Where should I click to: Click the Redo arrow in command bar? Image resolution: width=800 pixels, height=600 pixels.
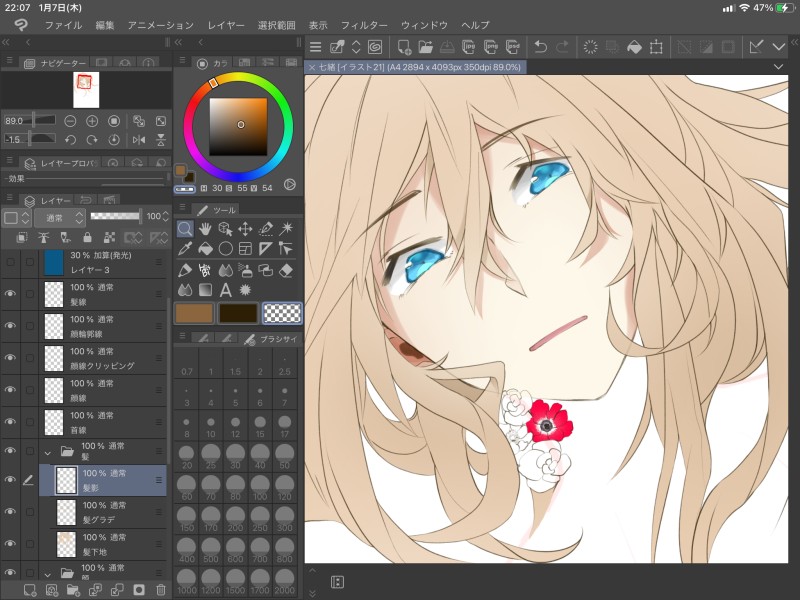(562, 47)
